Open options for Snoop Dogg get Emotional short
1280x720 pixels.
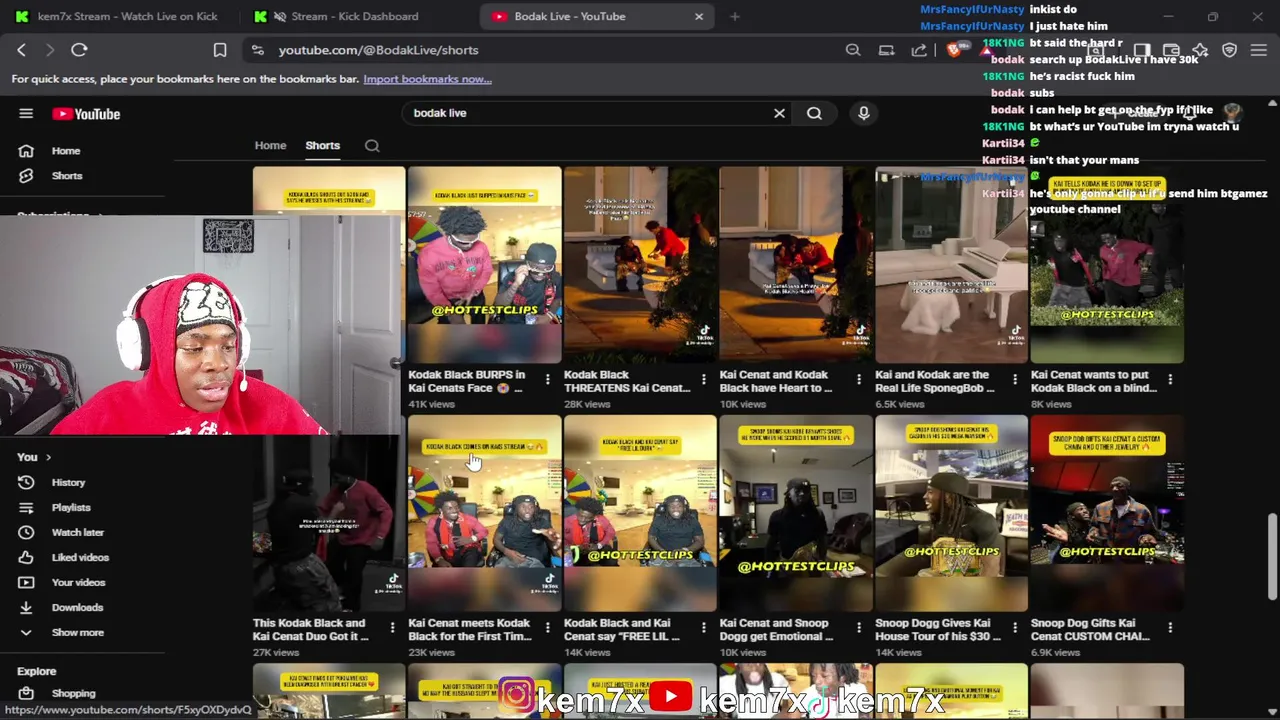[859, 627]
